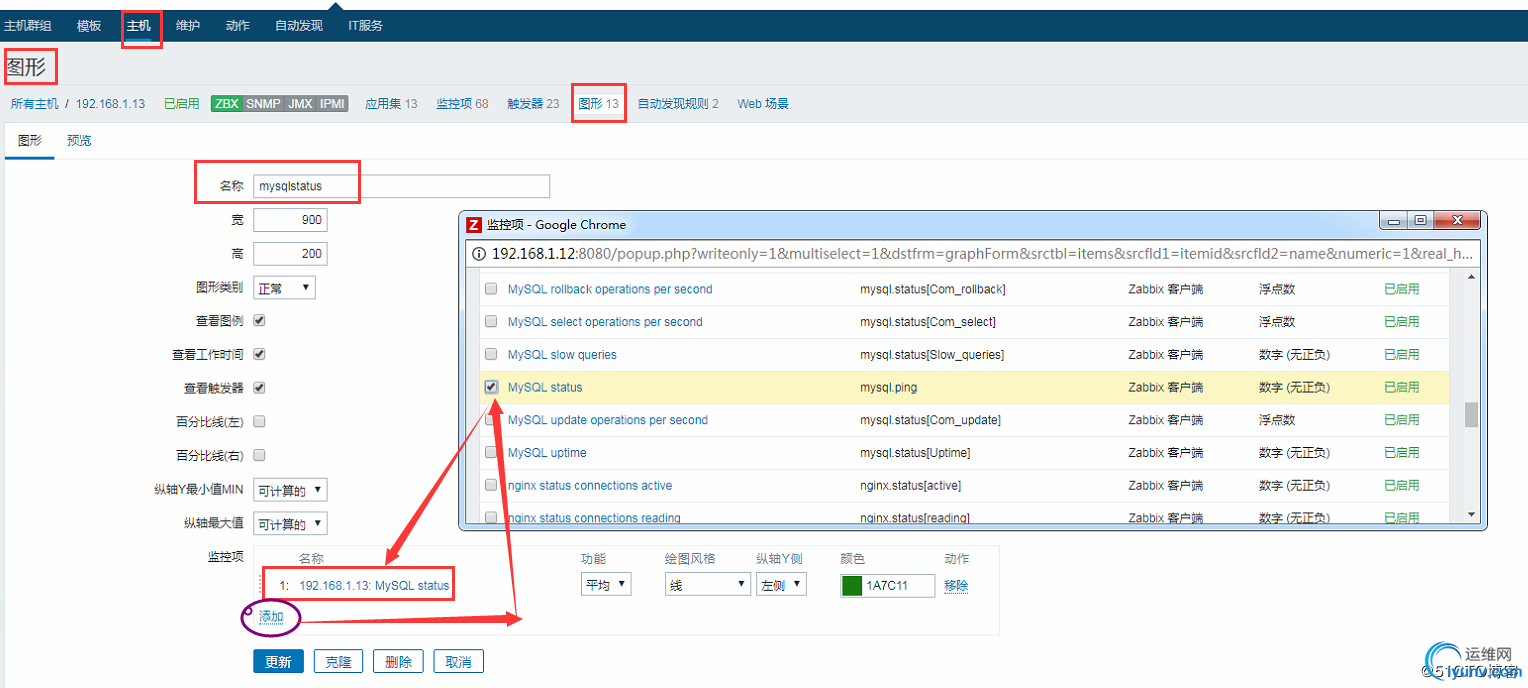Switch to the 预览 tab

click(x=79, y=141)
